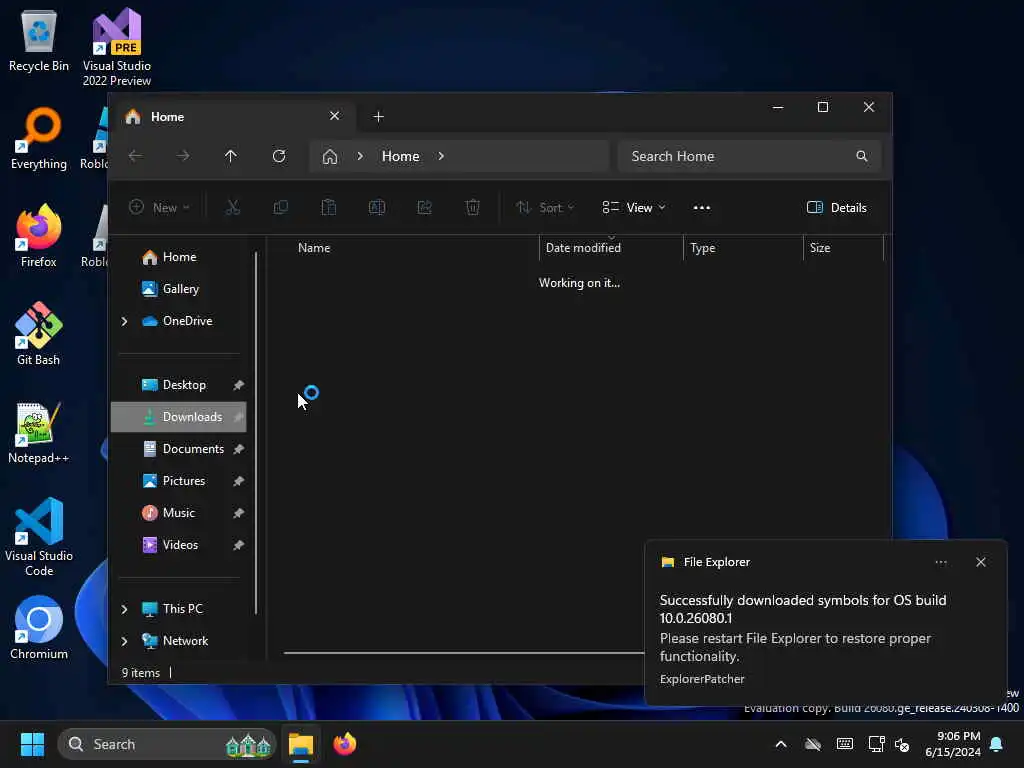Click the Paste clipboard icon
1024x768 pixels.
click(x=328, y=208)
